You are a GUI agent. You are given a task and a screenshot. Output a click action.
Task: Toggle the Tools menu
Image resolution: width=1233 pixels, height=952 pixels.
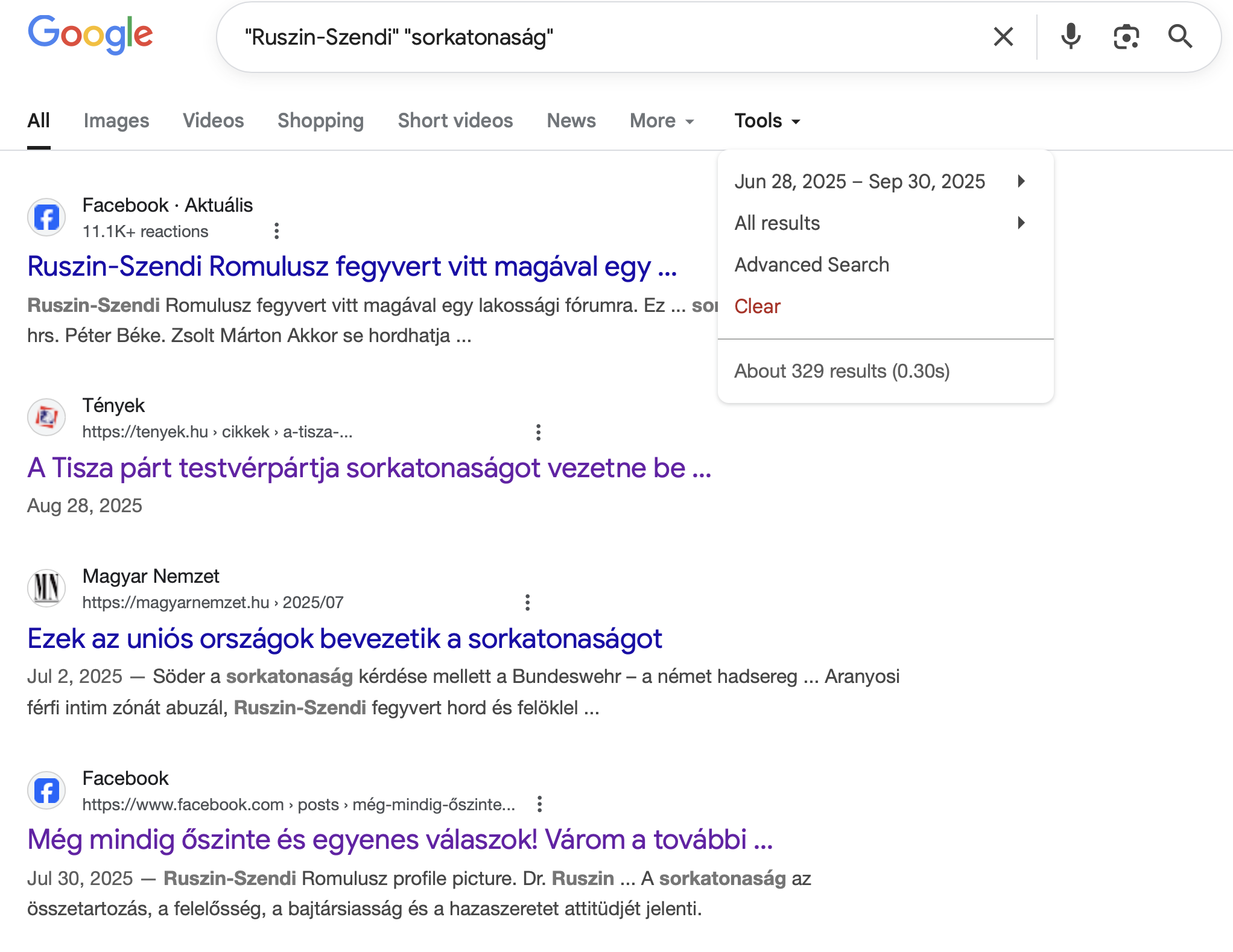pyautogui.click(x=767, y=121)
